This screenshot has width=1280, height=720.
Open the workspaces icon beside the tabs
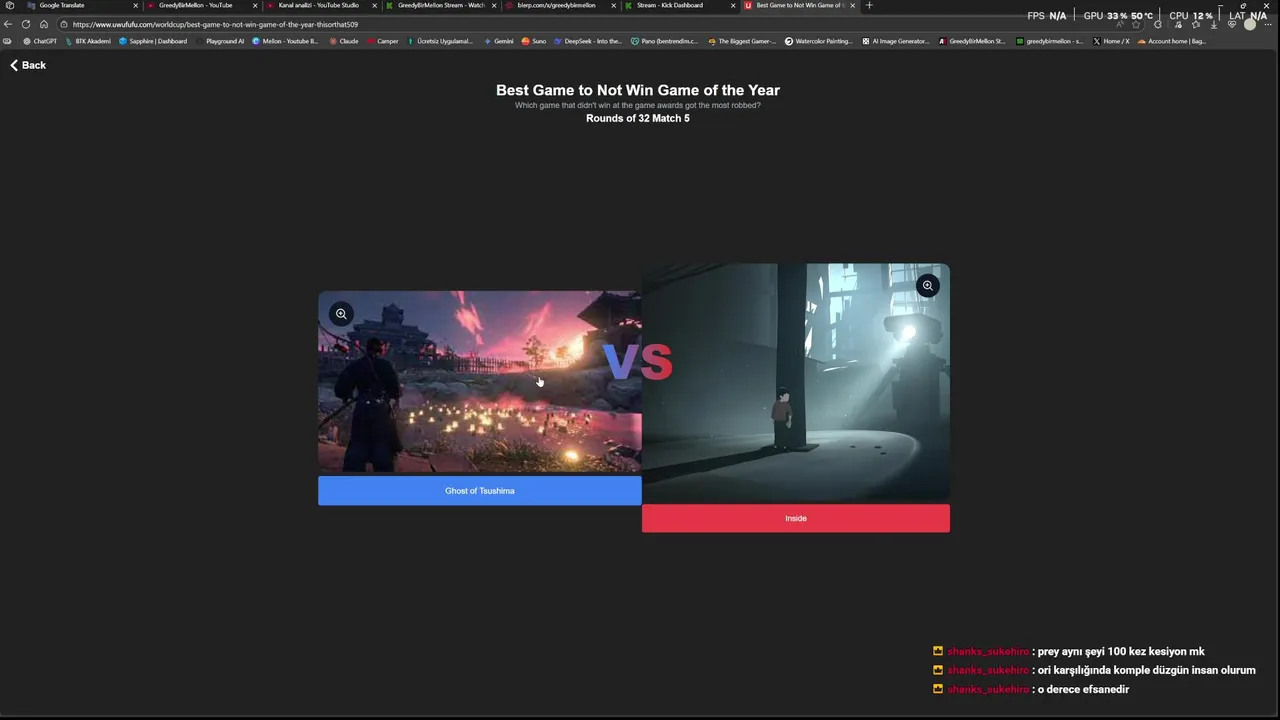click(10, 5)
